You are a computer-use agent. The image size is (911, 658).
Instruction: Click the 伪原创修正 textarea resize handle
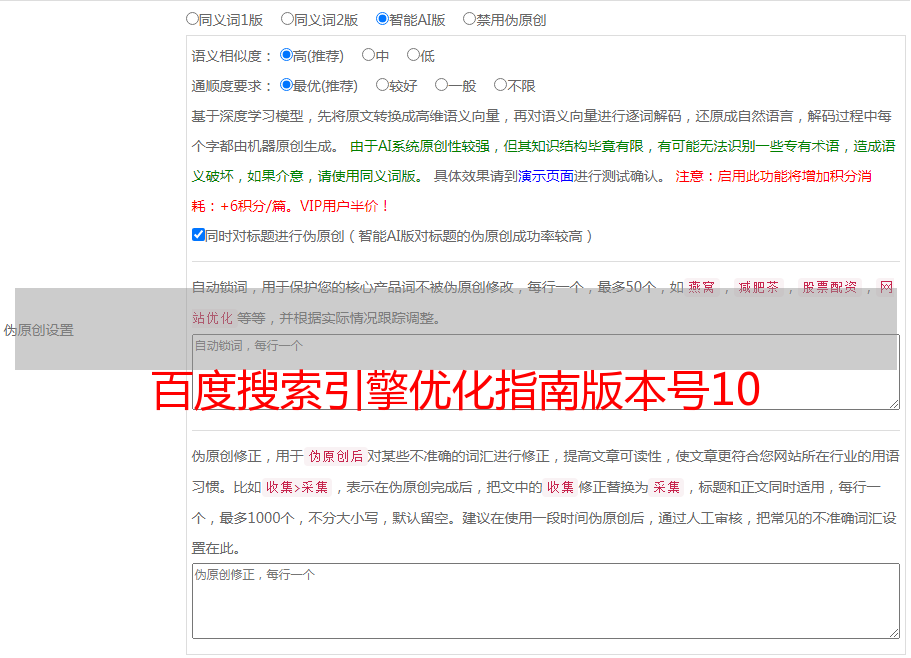coord(894,634)
